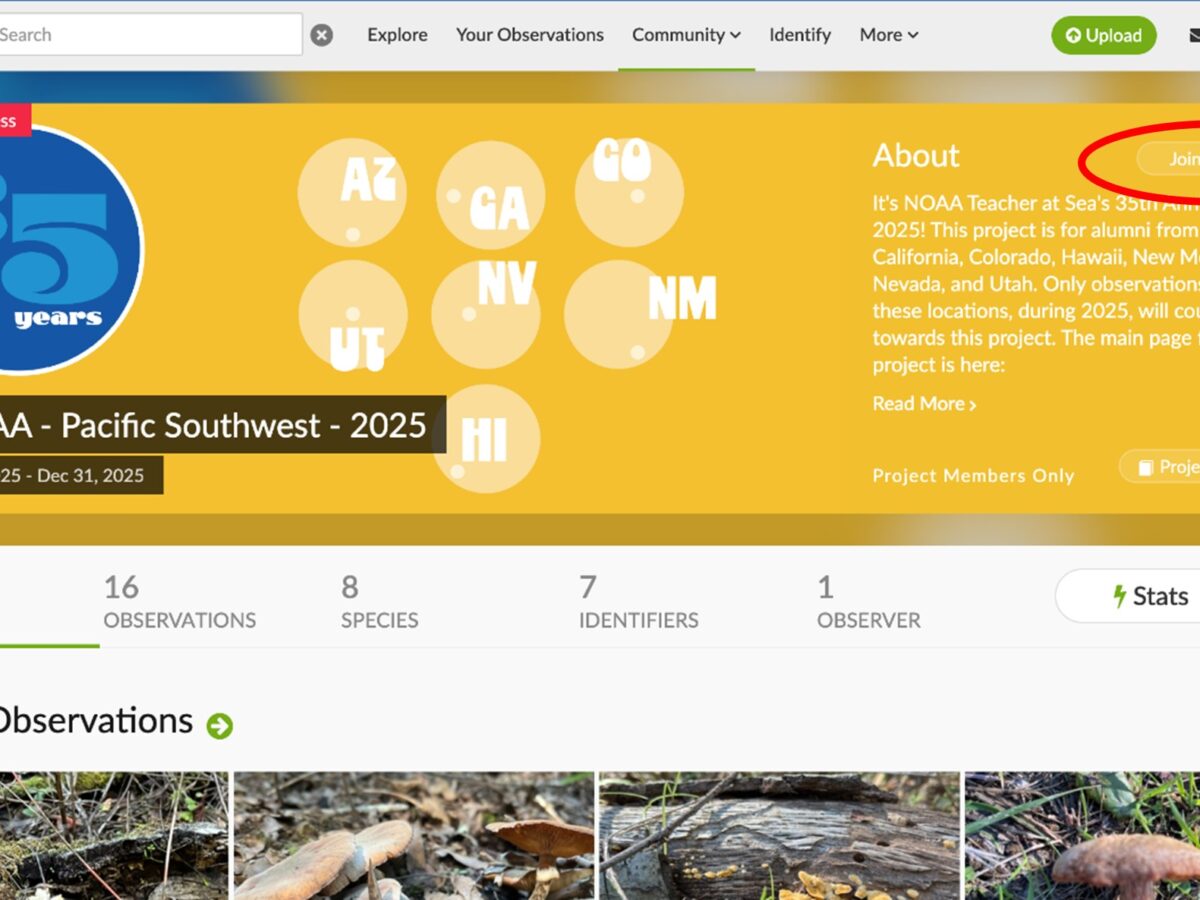Click the CO state circle

click(x=629, y=192)
